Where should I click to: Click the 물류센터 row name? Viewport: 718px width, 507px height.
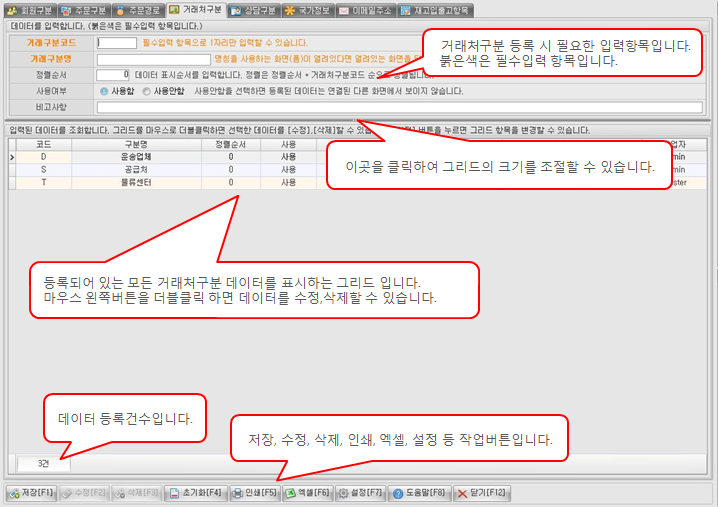point(136,183)
